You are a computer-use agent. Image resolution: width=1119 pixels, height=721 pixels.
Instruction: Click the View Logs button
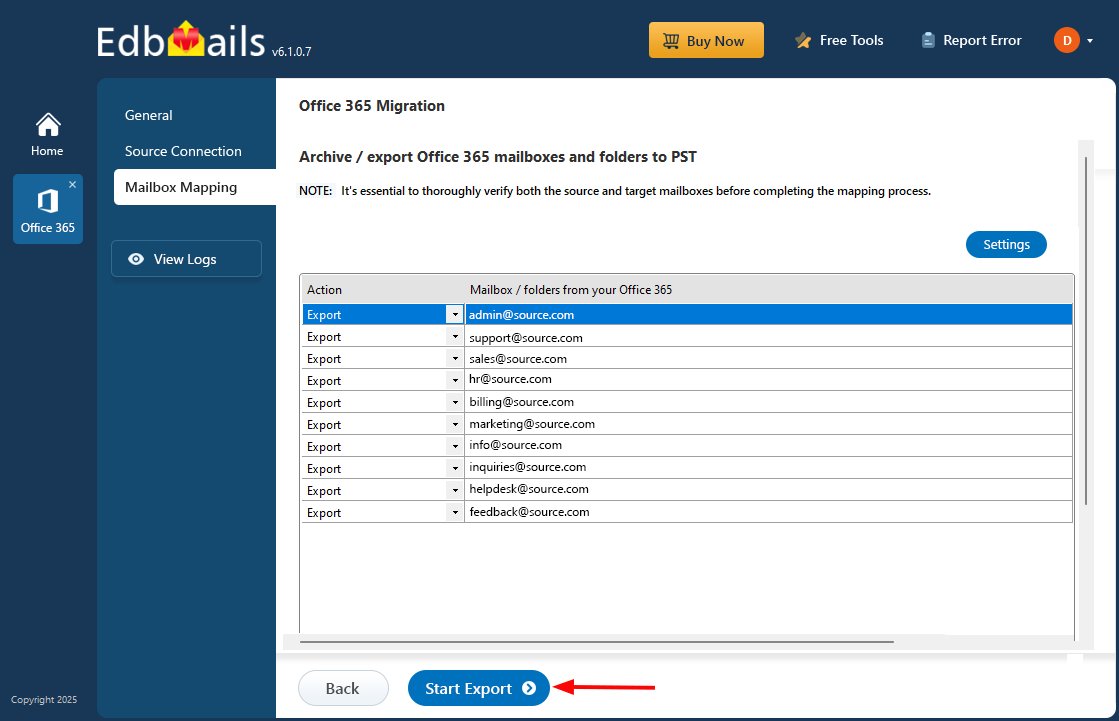(x=186, y=258)
